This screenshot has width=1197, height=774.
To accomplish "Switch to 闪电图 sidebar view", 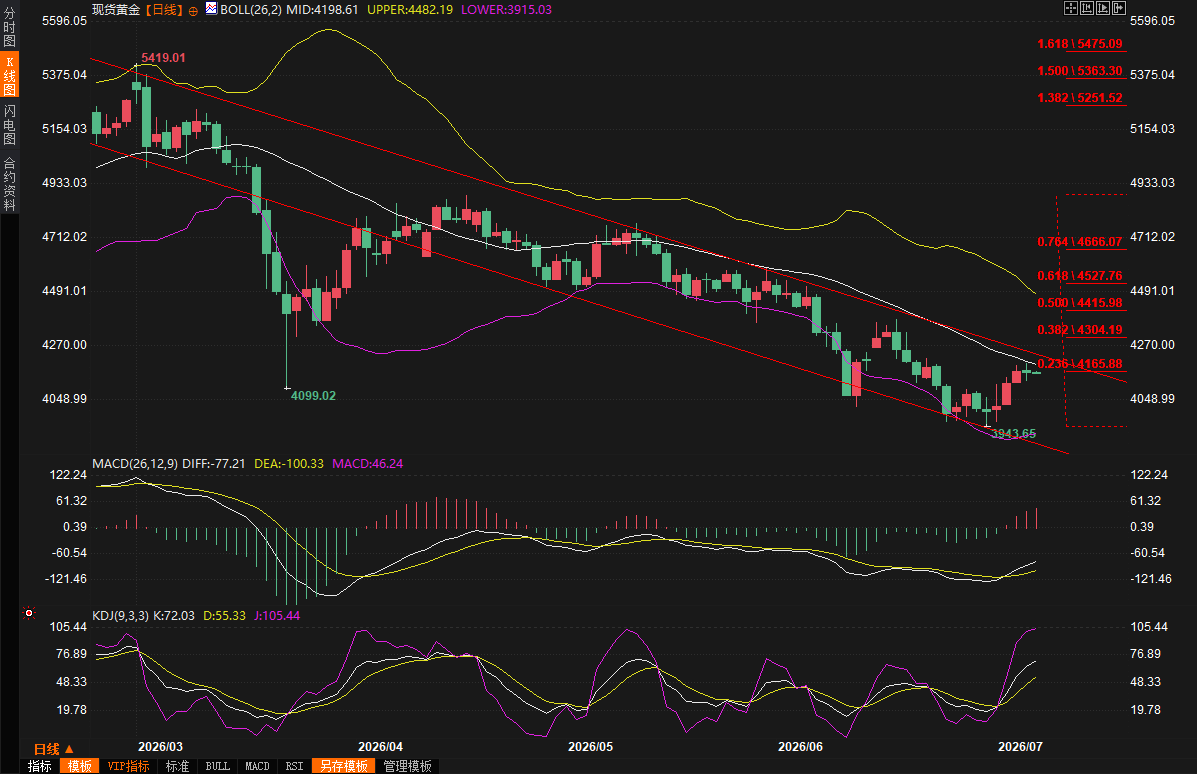I will tap(9, 124).
